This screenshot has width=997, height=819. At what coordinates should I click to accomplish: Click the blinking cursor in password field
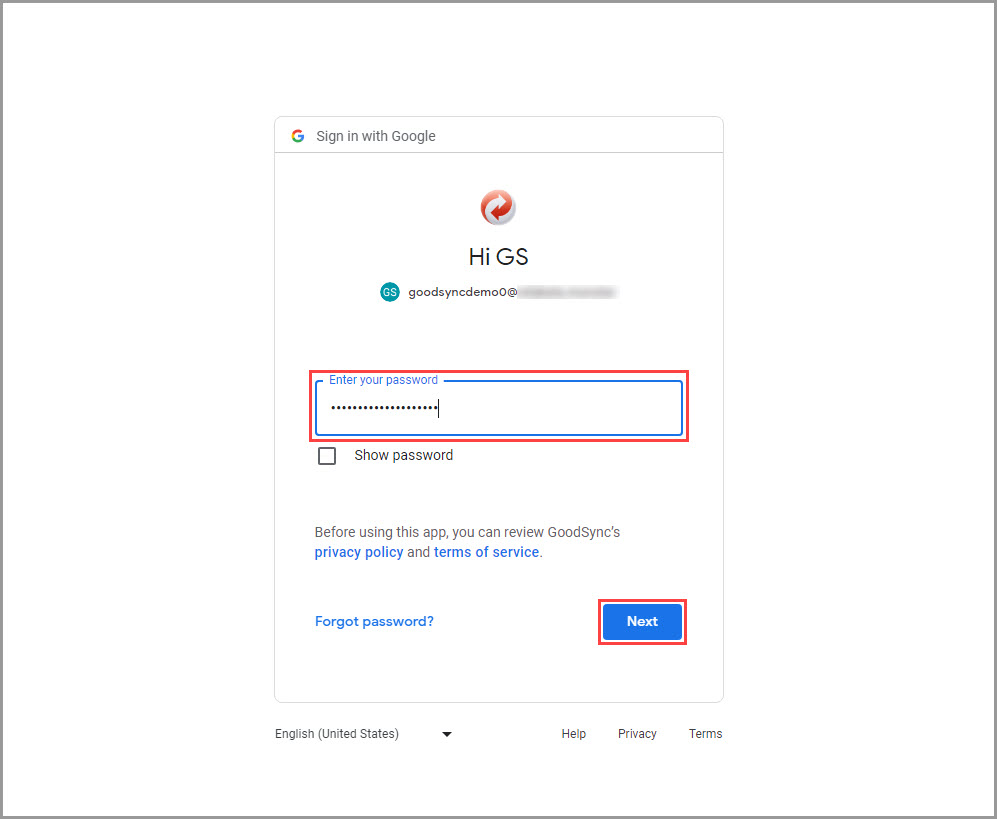[x=440, y=407]
